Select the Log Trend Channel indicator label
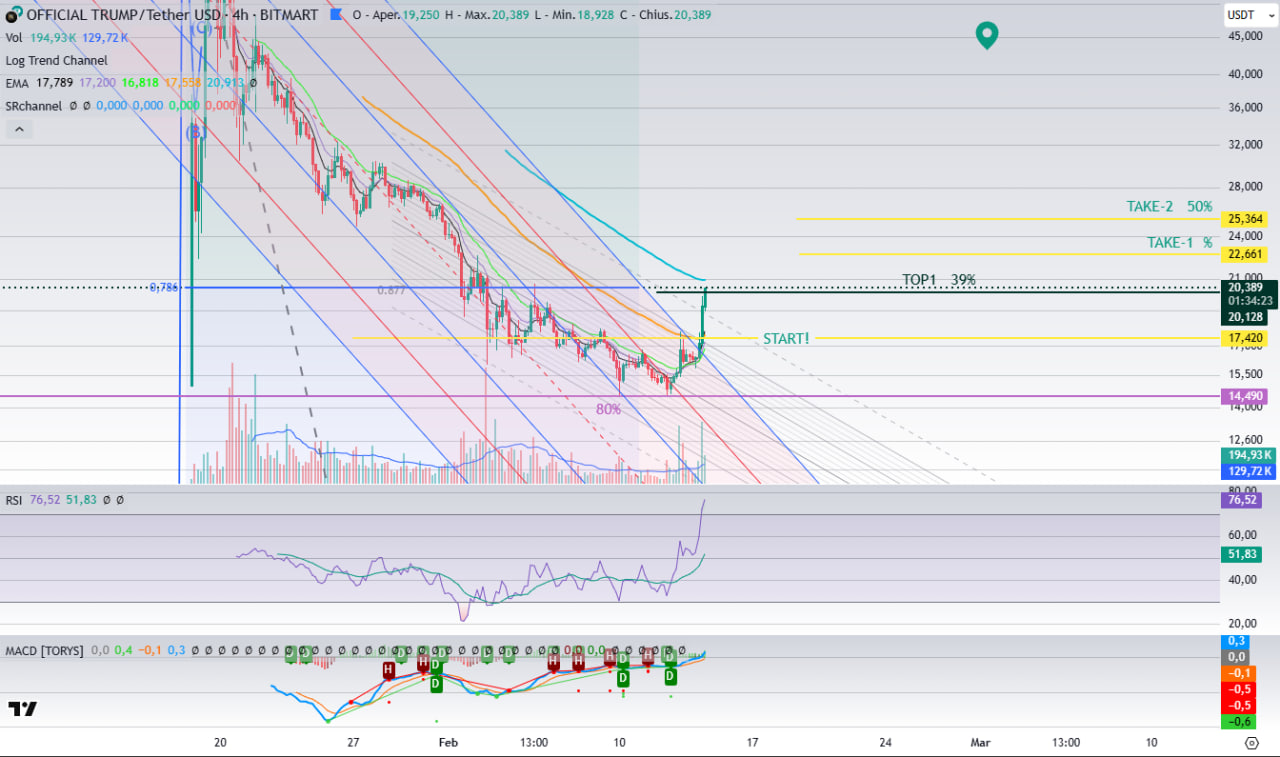The width and height of the screenshot is (1280, 757). coord(57,60)
